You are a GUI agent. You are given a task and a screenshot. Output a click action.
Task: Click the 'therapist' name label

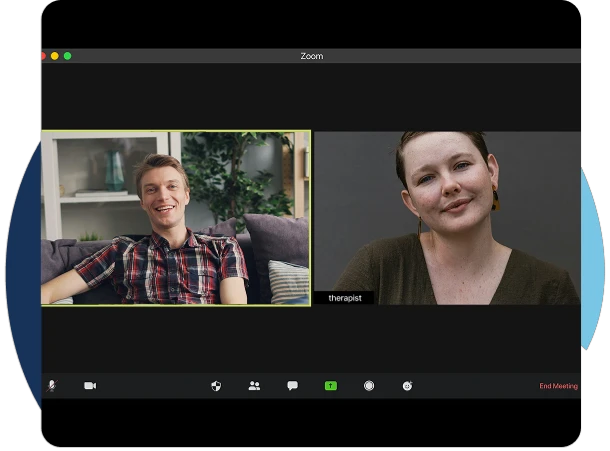click(x=344, y=298)
